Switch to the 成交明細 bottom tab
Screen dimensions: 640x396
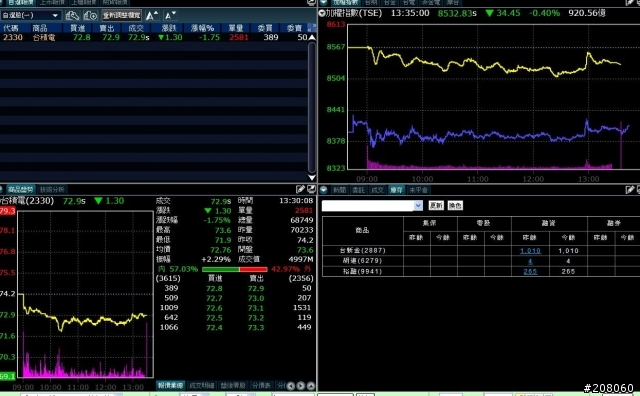pos(201,386)
